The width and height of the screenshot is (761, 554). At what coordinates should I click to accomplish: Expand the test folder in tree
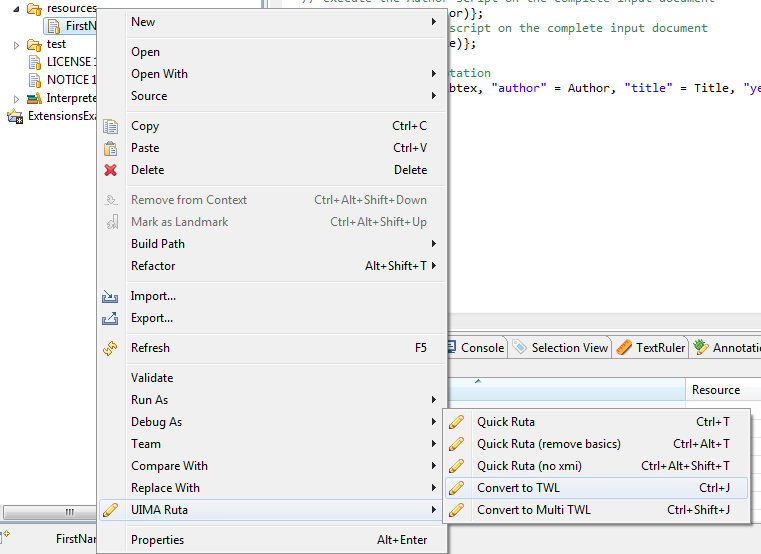point(17,45)
